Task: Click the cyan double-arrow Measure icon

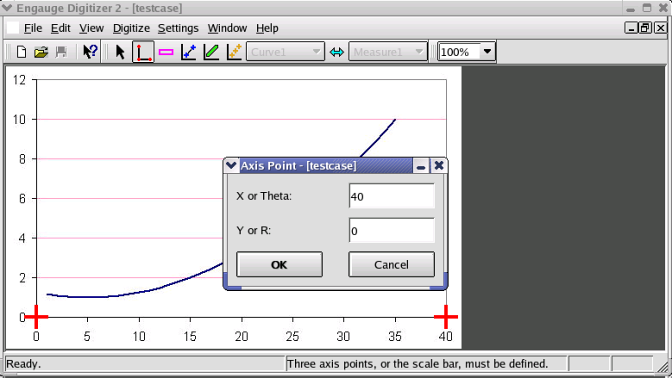Action: pos(337,52)
